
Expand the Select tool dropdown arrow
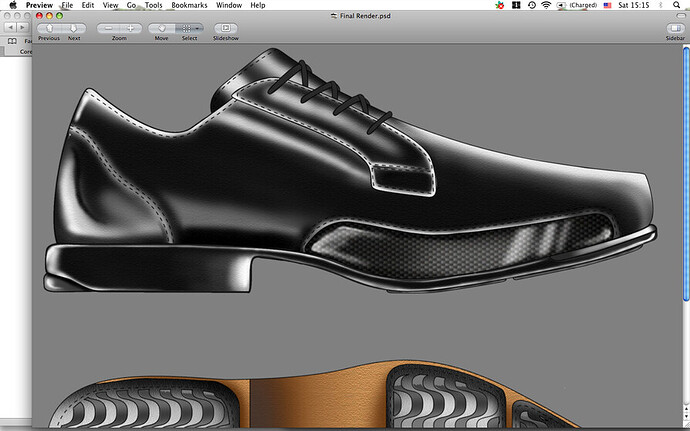pyautogui.click(x=197, y=28)
